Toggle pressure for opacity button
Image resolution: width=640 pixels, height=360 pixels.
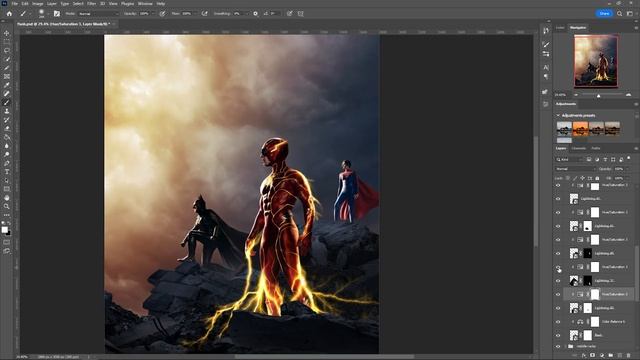[x=162, y=13]
